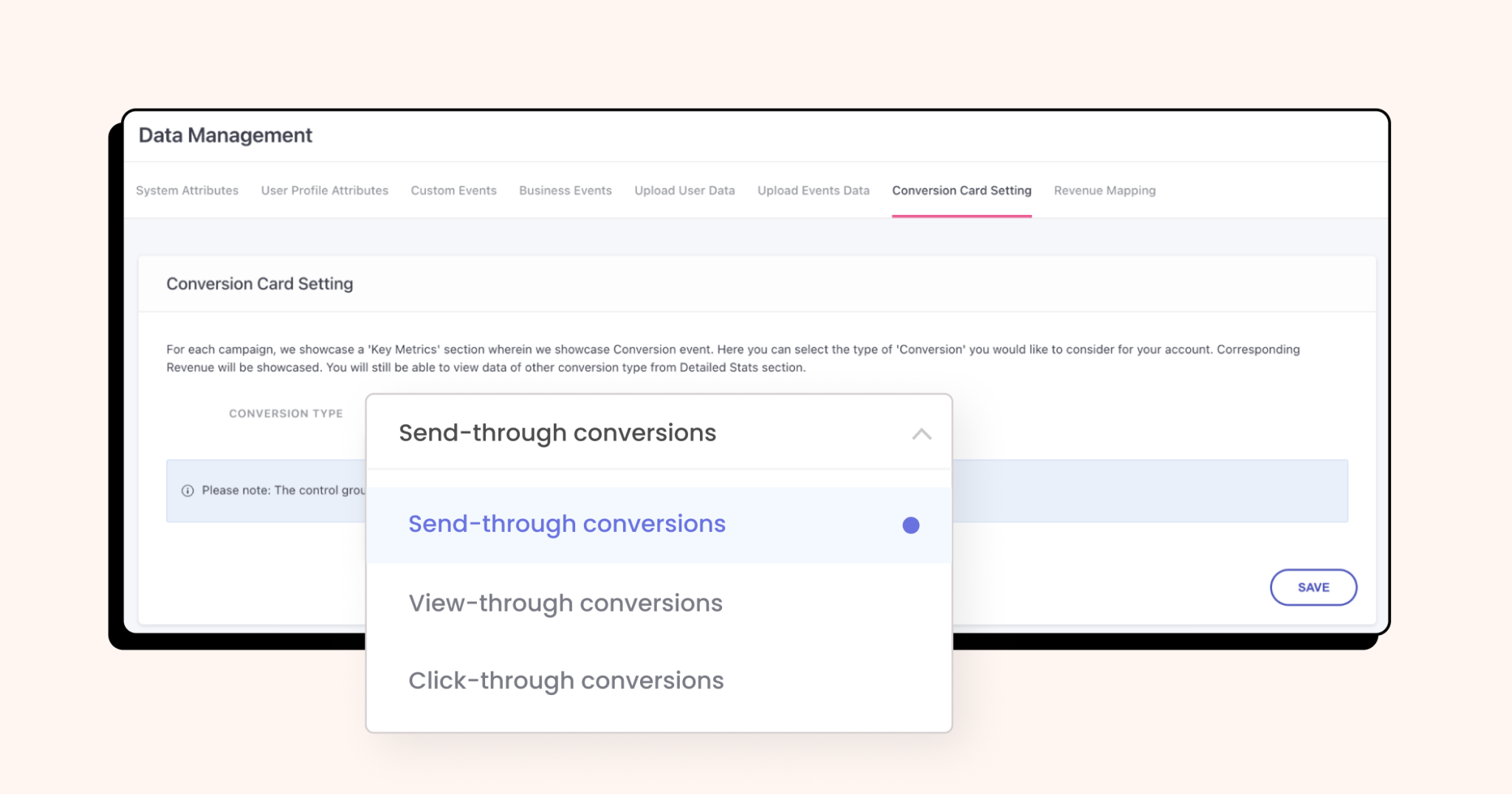Image resolution: width=1512 pixels, height=794 pixels.
Task: Select Click-through conversions from the dropdown
Action: point(566,680)
